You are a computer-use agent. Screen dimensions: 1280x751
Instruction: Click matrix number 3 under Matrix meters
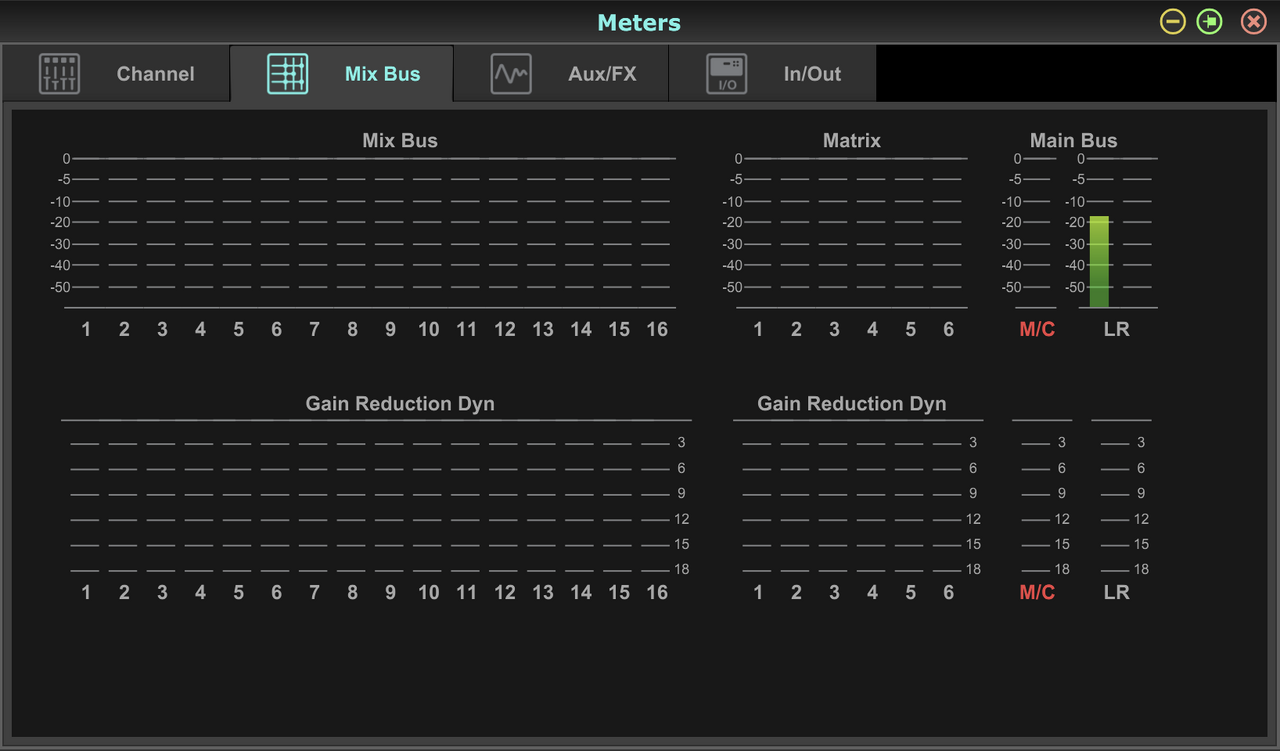coord(834,329)
